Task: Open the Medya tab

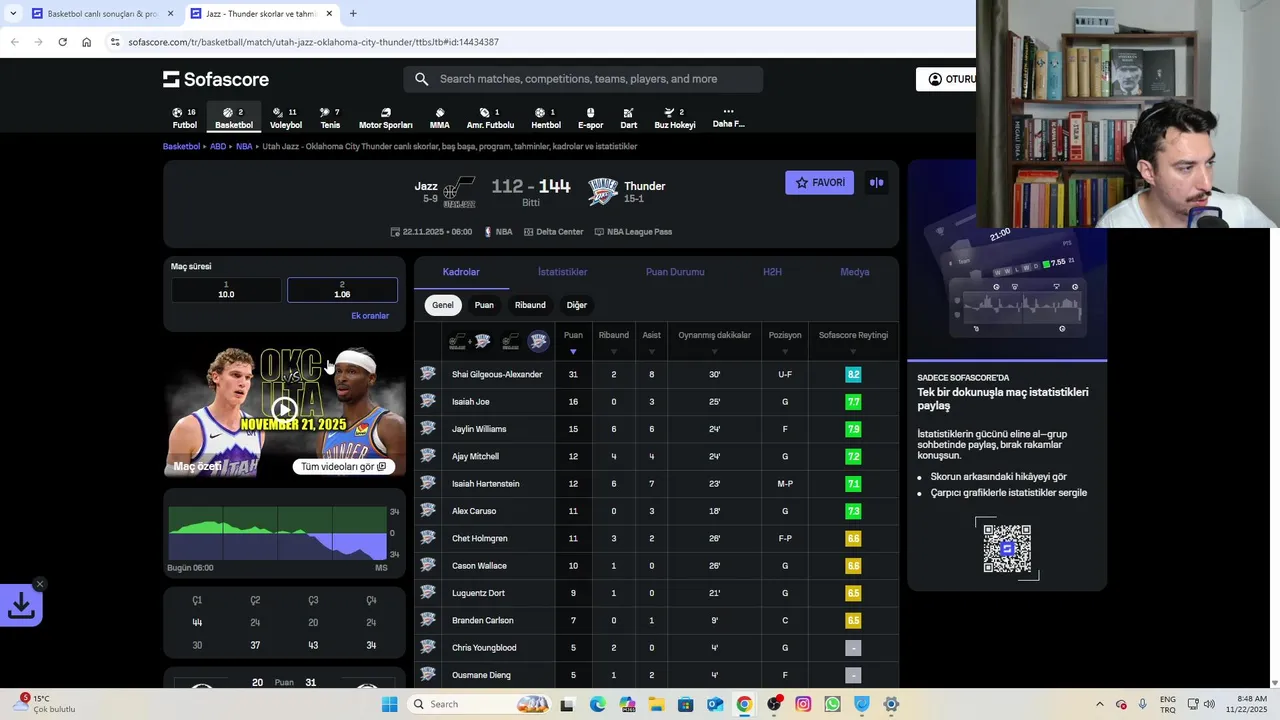Action: tap(854, 272)
